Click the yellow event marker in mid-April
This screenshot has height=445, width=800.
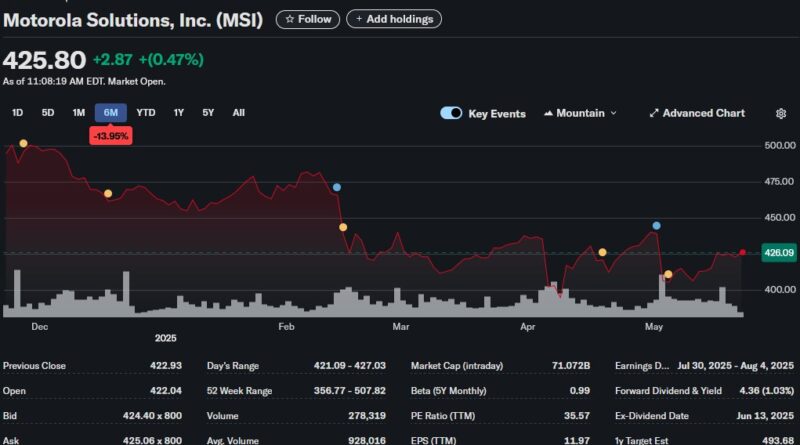[x=603, y=252]
